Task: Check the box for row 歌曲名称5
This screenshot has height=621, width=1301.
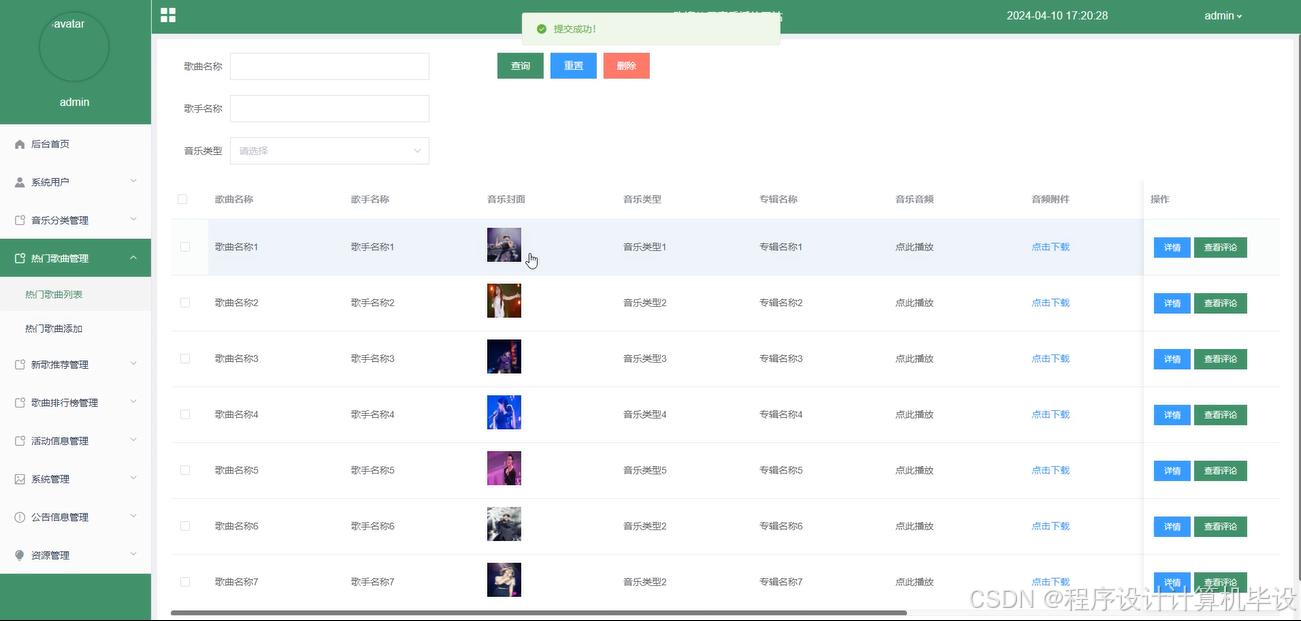Action: pos(185,470)
